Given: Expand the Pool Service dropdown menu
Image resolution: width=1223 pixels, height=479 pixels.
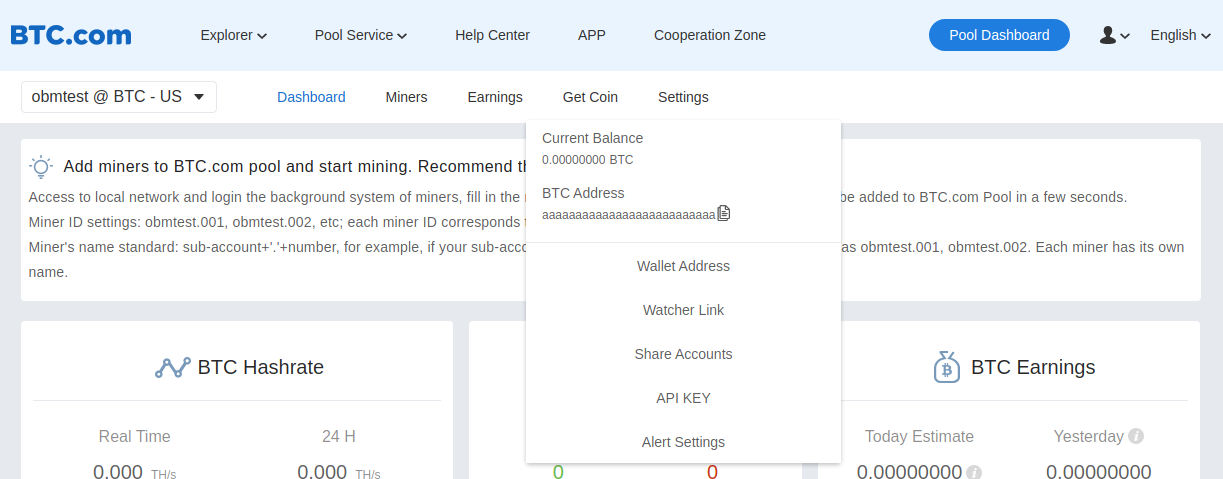Looking at the screenshot, I should [x=361, y=35].
